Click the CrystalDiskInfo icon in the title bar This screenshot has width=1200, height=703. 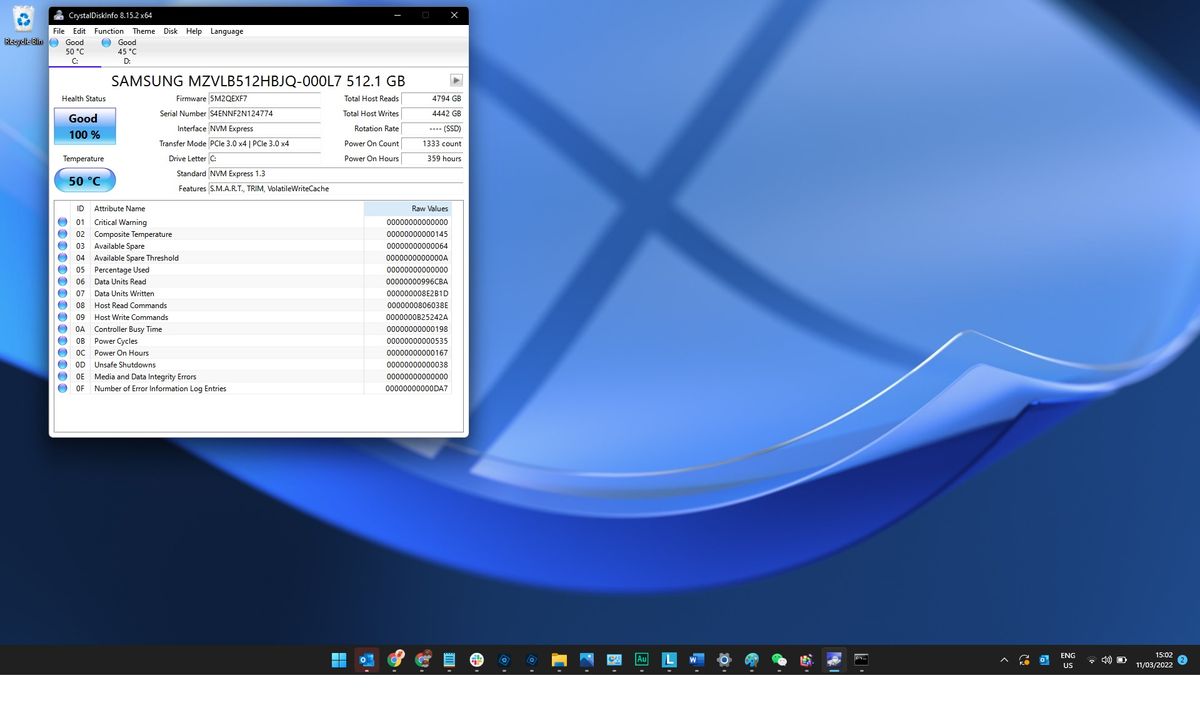point(59,15)
